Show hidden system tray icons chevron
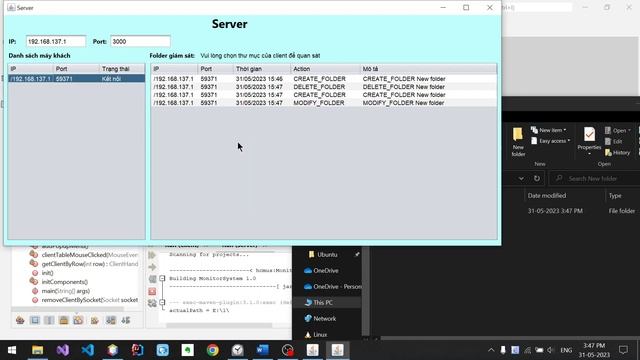 (x=491, y=350)
